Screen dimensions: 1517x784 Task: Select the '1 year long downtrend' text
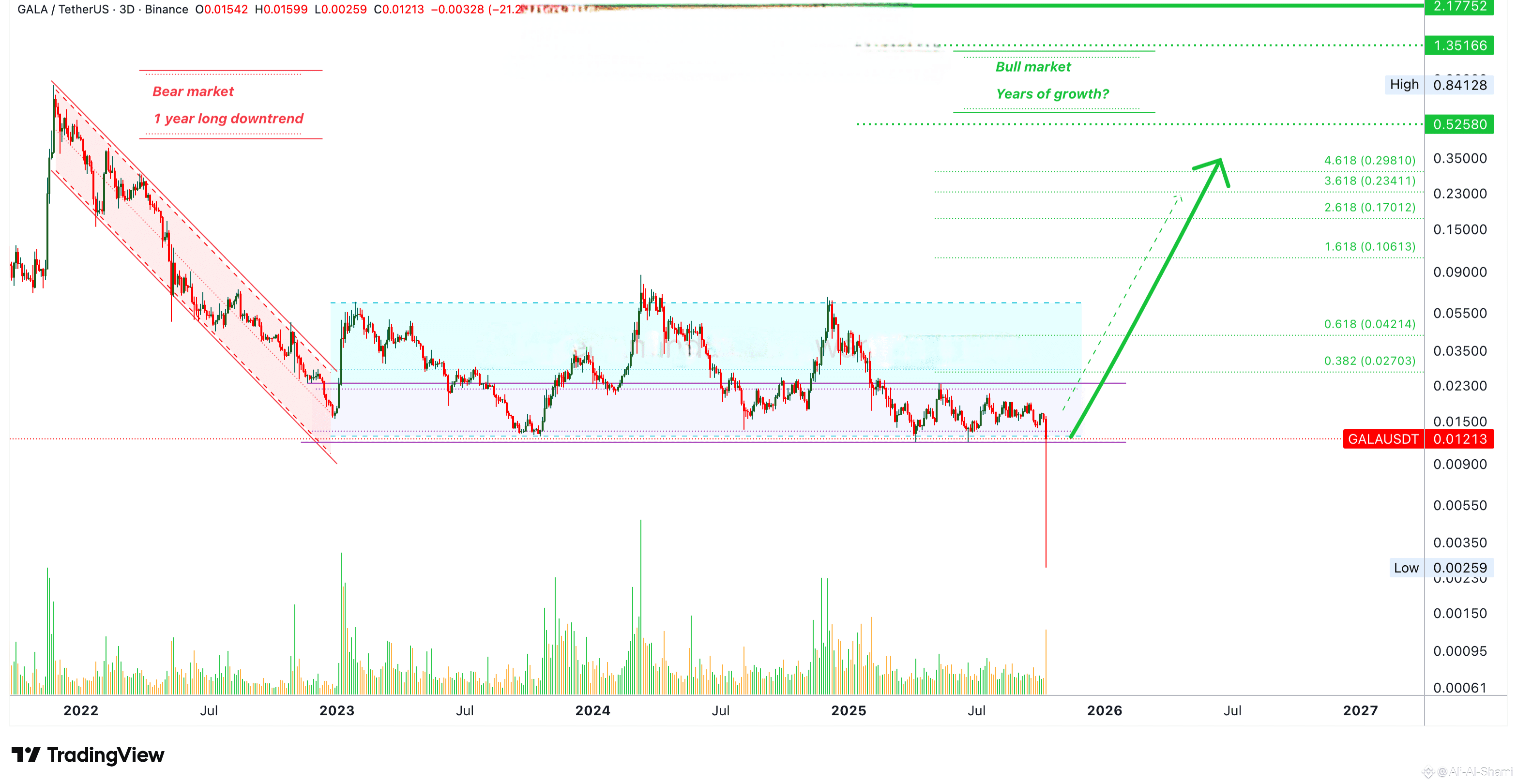(x=228, y=118)
